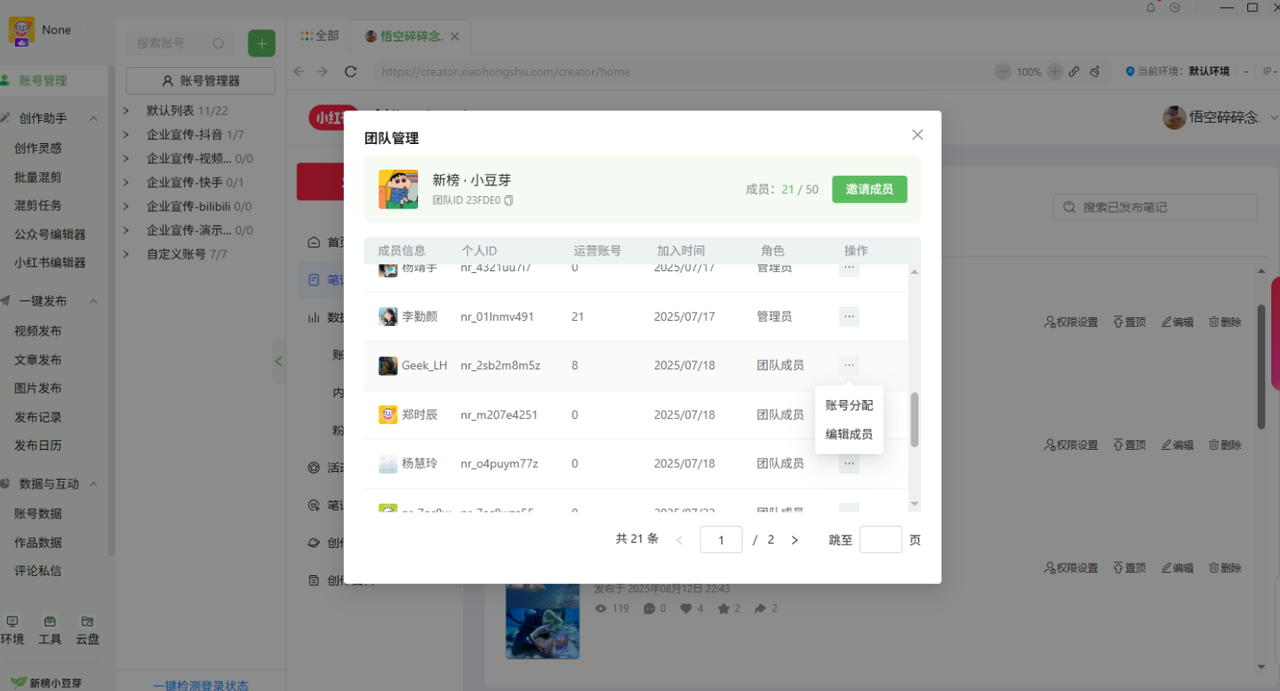
Task: Click the 工具 toolbox icon
Action: 50,622
